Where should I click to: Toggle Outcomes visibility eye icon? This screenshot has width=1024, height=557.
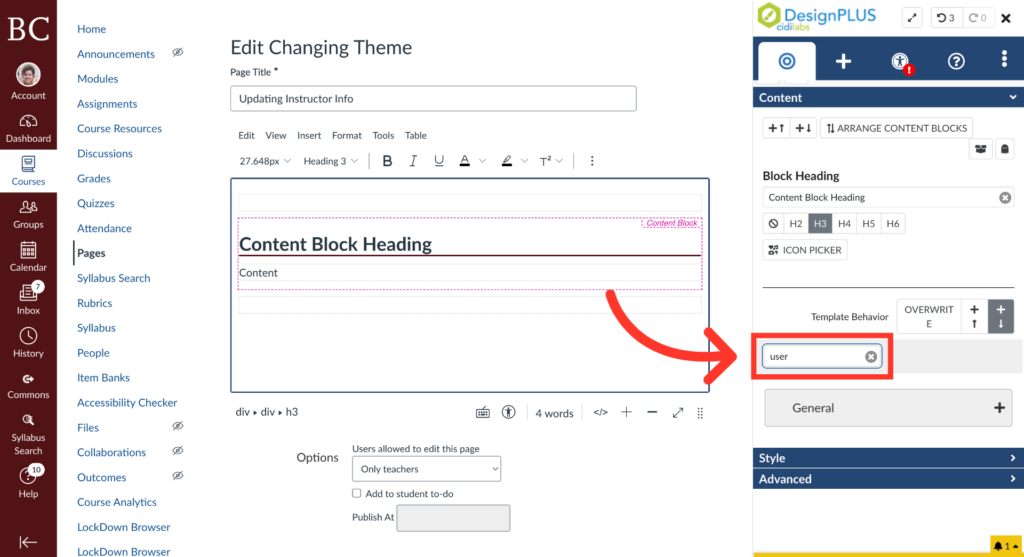(x=178, y=476)
